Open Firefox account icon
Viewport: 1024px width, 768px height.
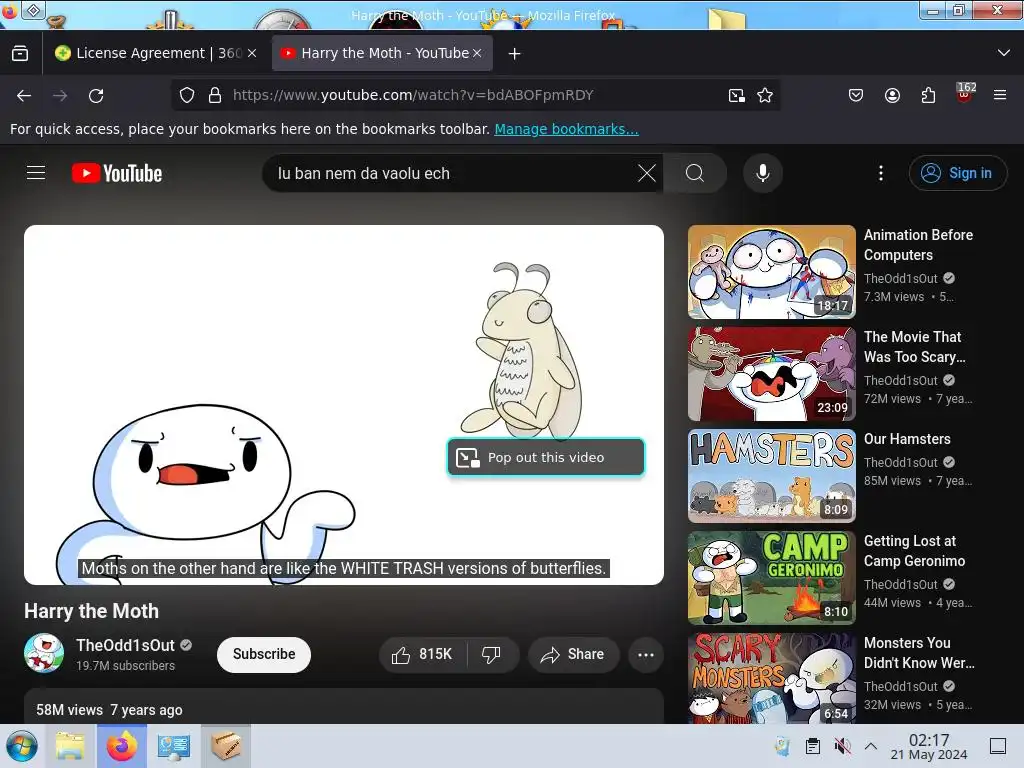(892, 95)
